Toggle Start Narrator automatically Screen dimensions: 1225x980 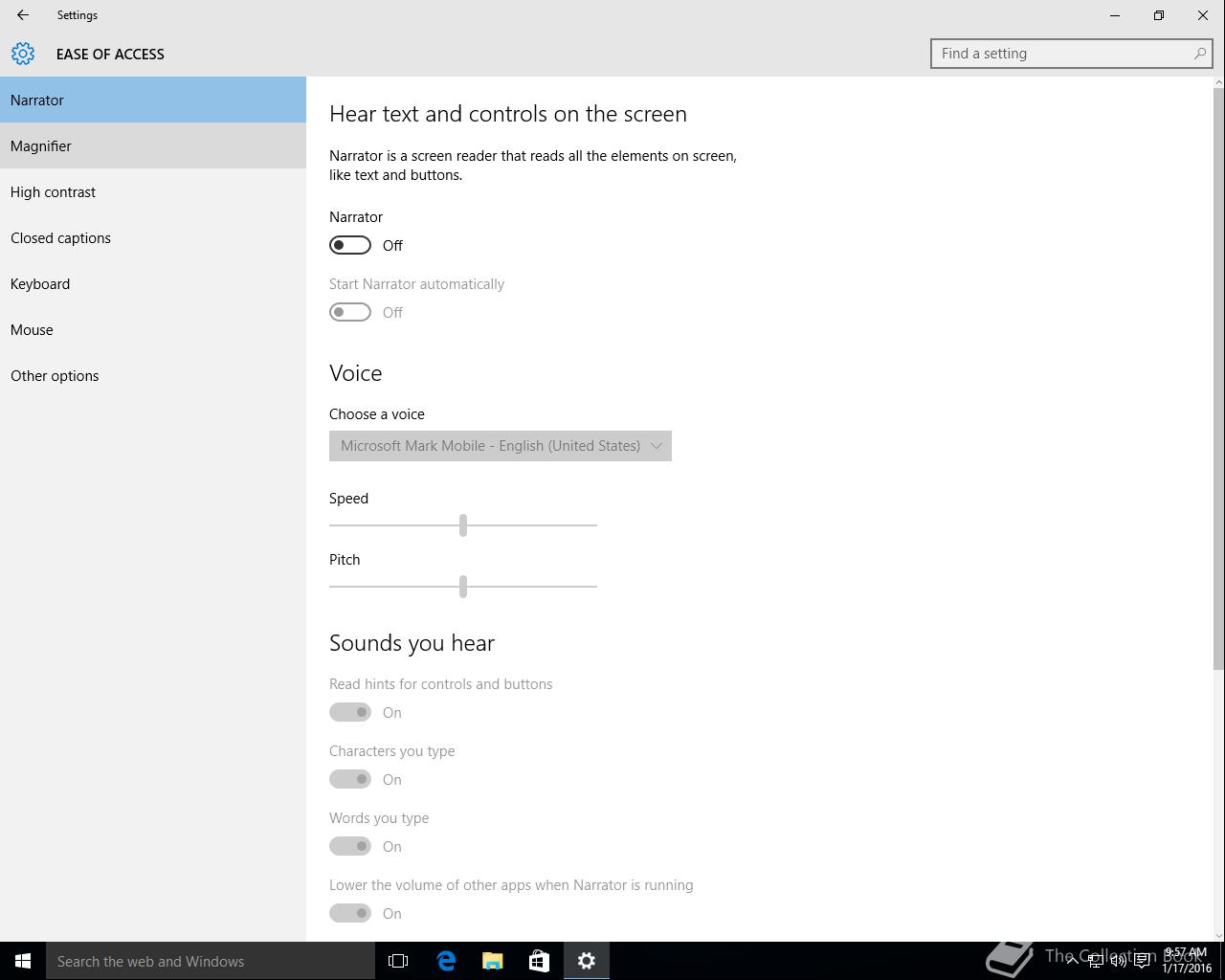pyautogui.click(x=350, y=312)
